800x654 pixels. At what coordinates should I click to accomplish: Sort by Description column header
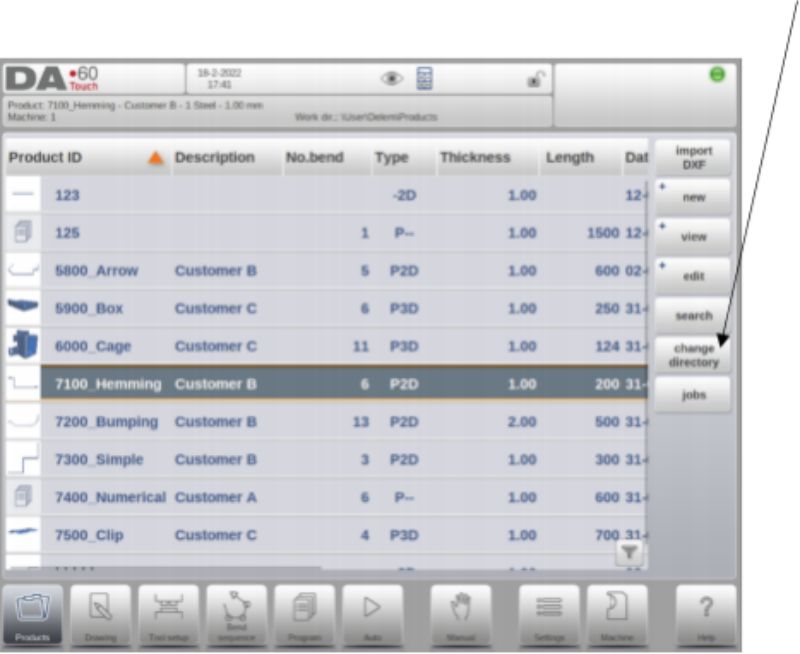click(x=227, y=158)
